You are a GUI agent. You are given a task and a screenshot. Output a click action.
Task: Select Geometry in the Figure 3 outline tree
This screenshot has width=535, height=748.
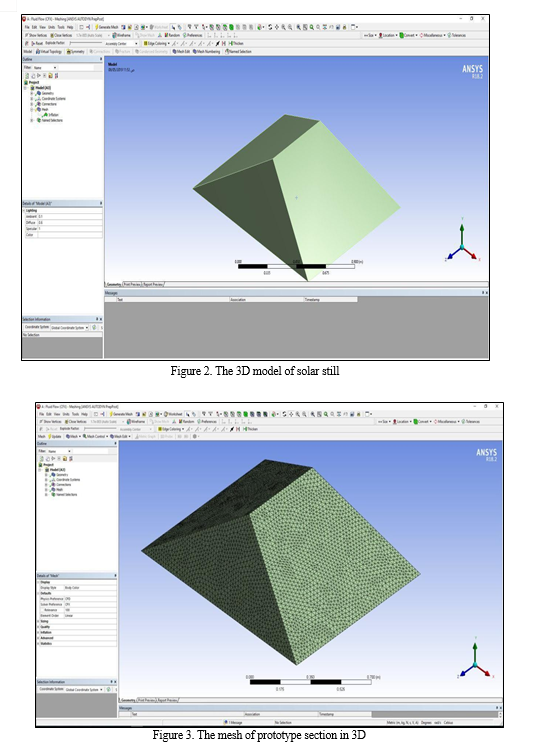[x=60, y=475]
